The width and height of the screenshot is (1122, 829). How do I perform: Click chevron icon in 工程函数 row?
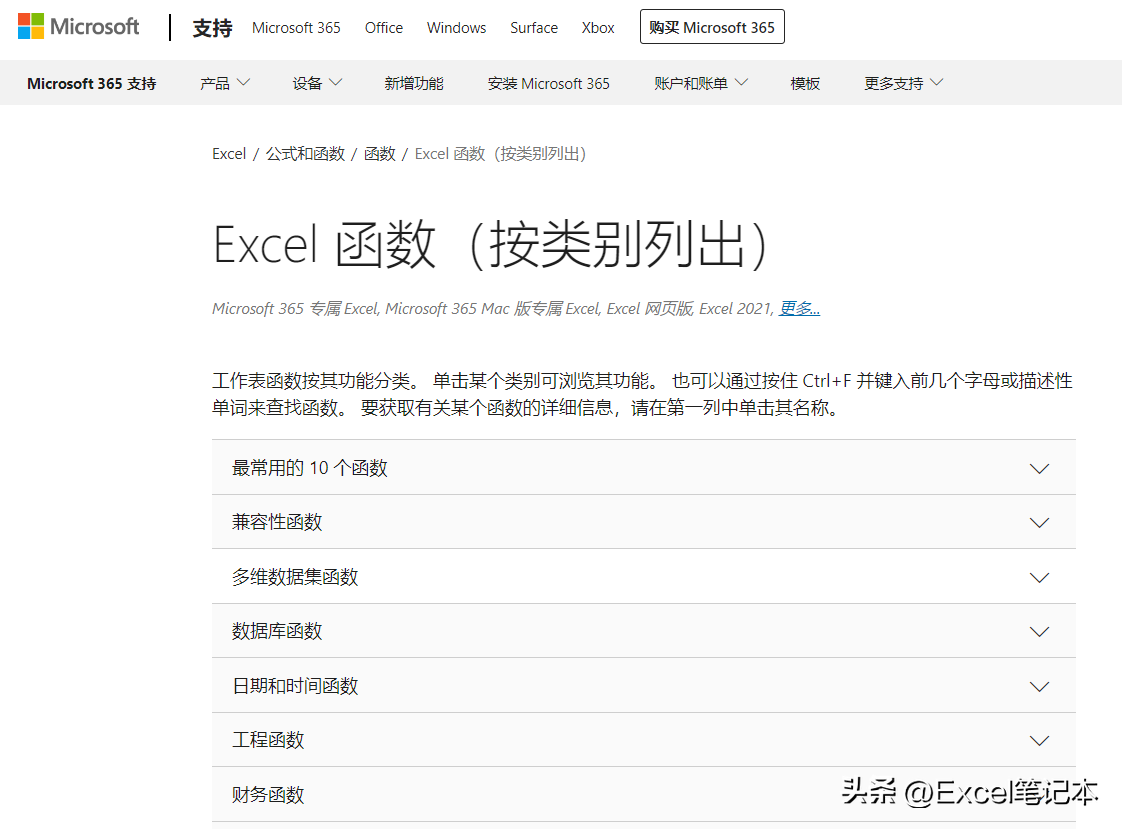(x=1039, y=740)
